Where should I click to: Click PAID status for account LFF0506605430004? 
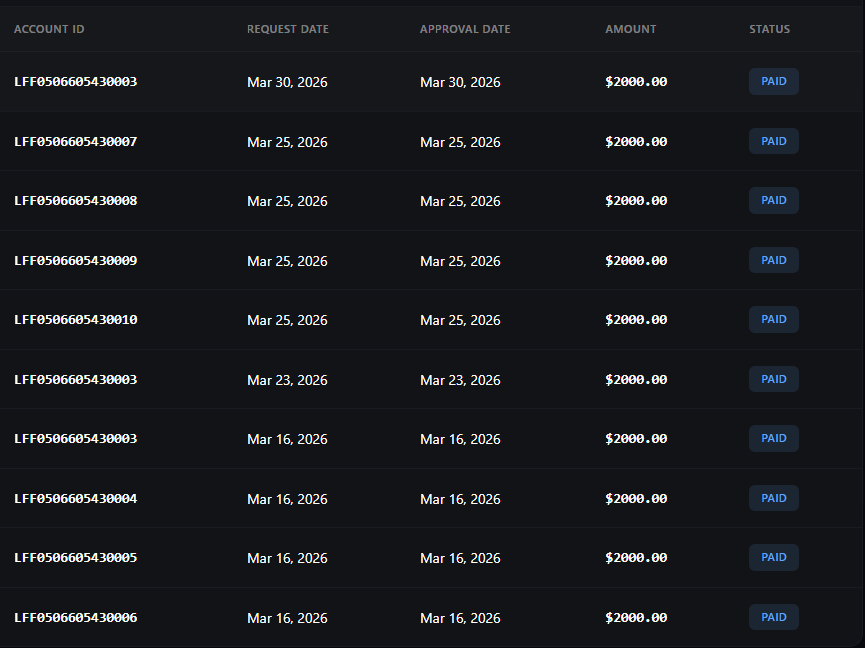pos(773,498)
